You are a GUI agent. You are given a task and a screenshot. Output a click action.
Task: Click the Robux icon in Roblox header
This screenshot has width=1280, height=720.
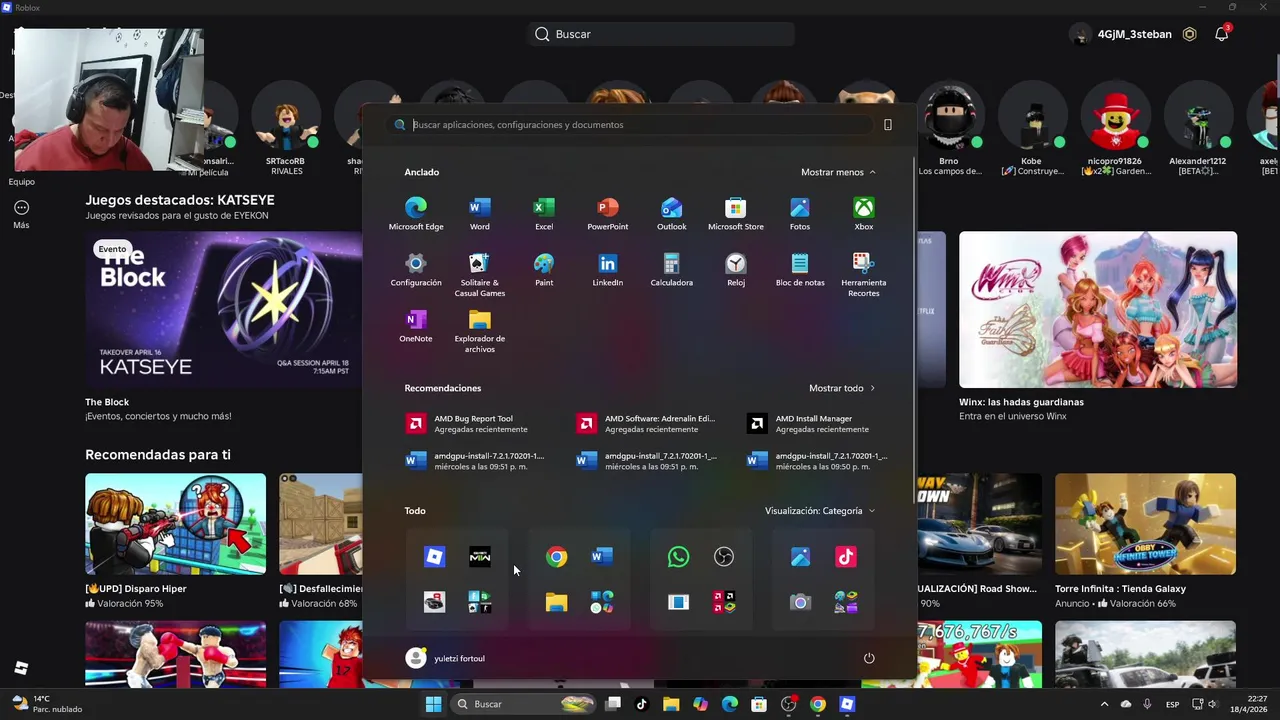pos(1189,34)
